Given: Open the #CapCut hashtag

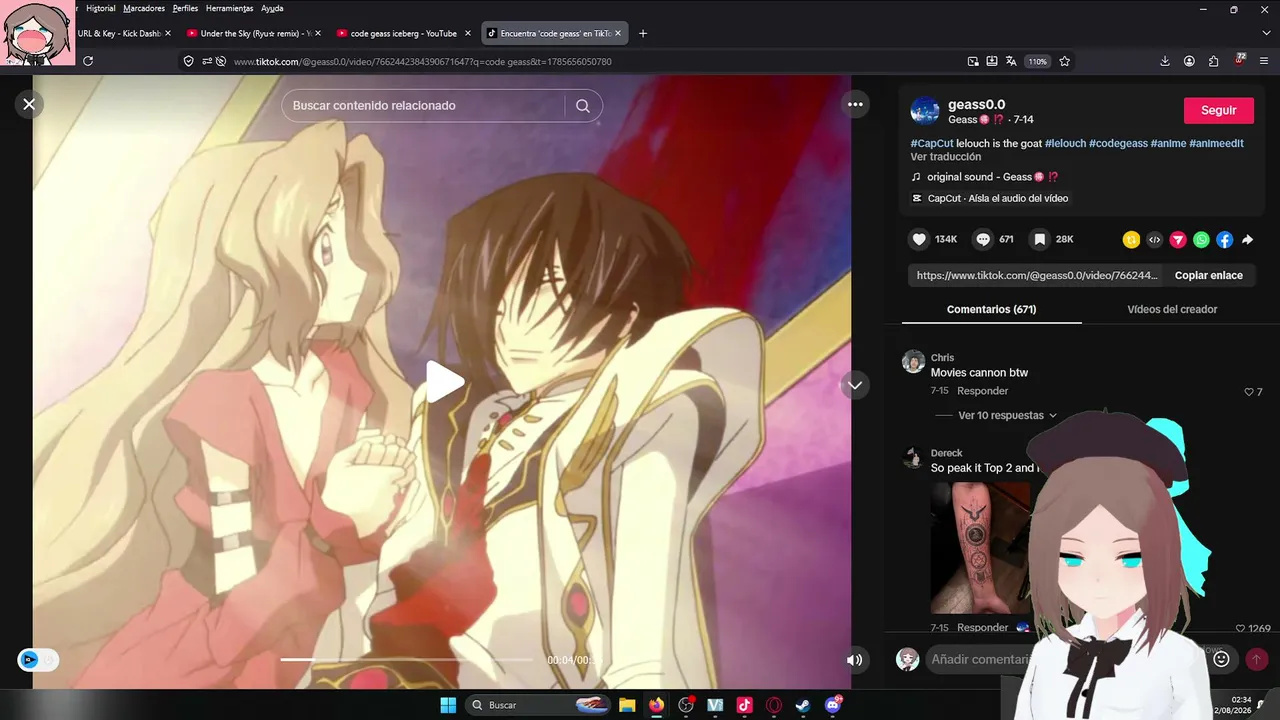Looking at the screenshot, I should tap(932, 144).
